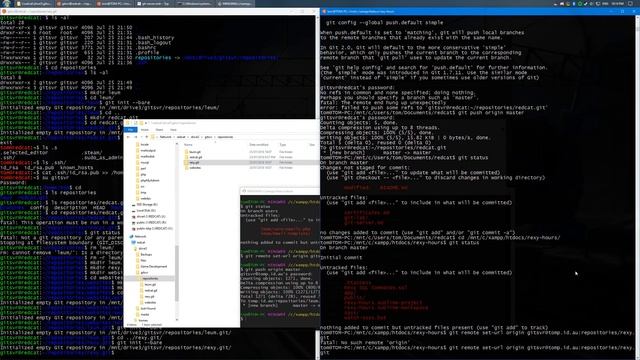Image resolution: width=640 pixels, height=360 pixels.
Task: Select the lost+found folder in the tree
Action: (x=148, y=309)
